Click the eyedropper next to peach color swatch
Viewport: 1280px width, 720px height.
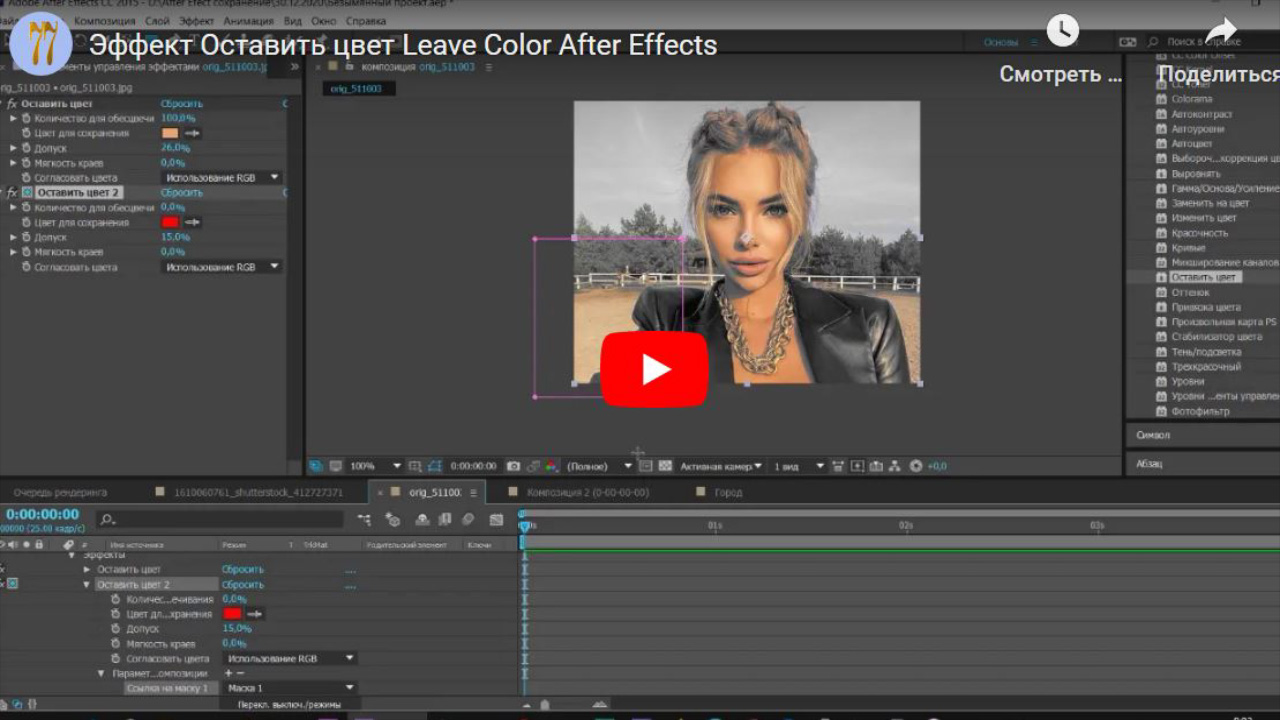point(193,133)
